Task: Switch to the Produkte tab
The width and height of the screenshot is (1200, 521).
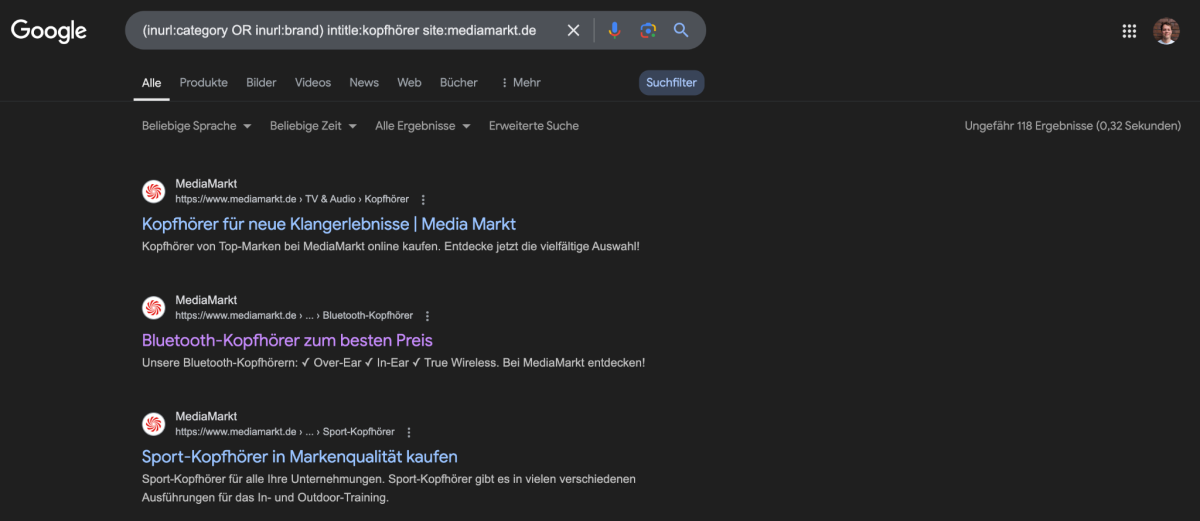Action: point(204,83)
